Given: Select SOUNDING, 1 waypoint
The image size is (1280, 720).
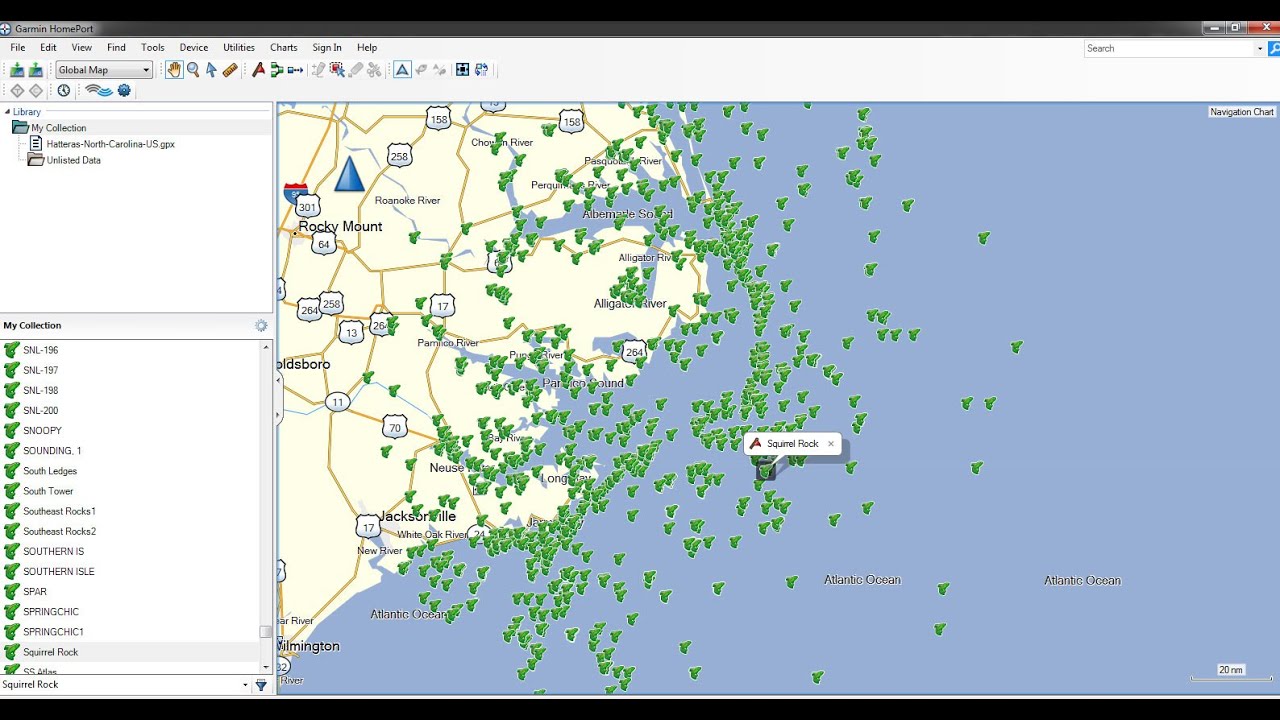Looking at the screenshot, I should [130, 451].
